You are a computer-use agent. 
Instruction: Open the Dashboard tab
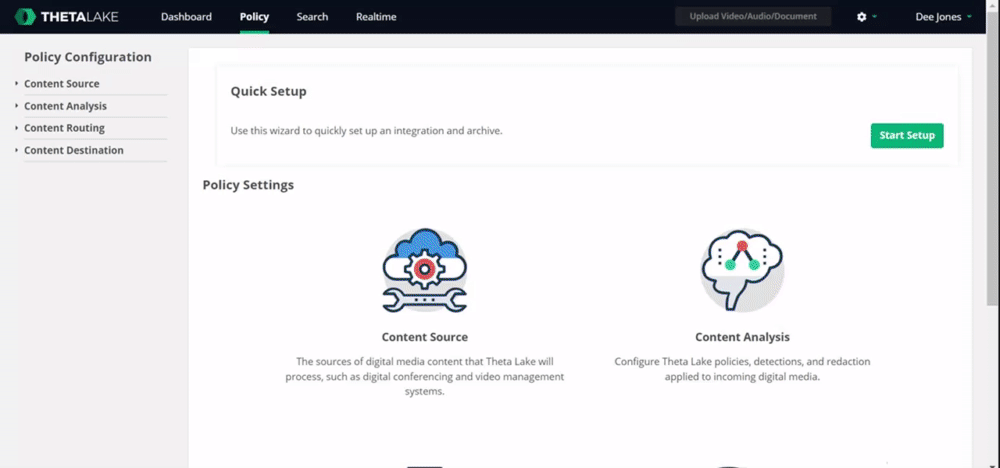coord(186,17)
